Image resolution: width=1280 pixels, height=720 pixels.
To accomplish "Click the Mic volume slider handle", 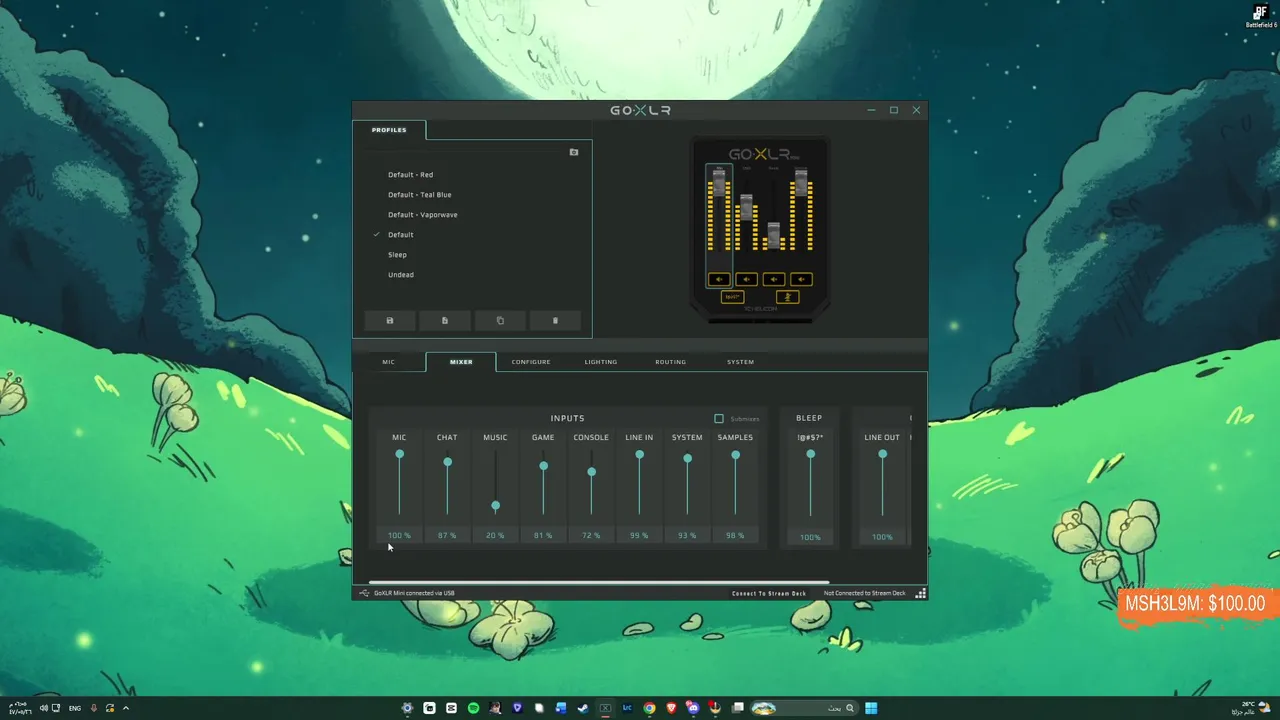I will tap(399, 455).
